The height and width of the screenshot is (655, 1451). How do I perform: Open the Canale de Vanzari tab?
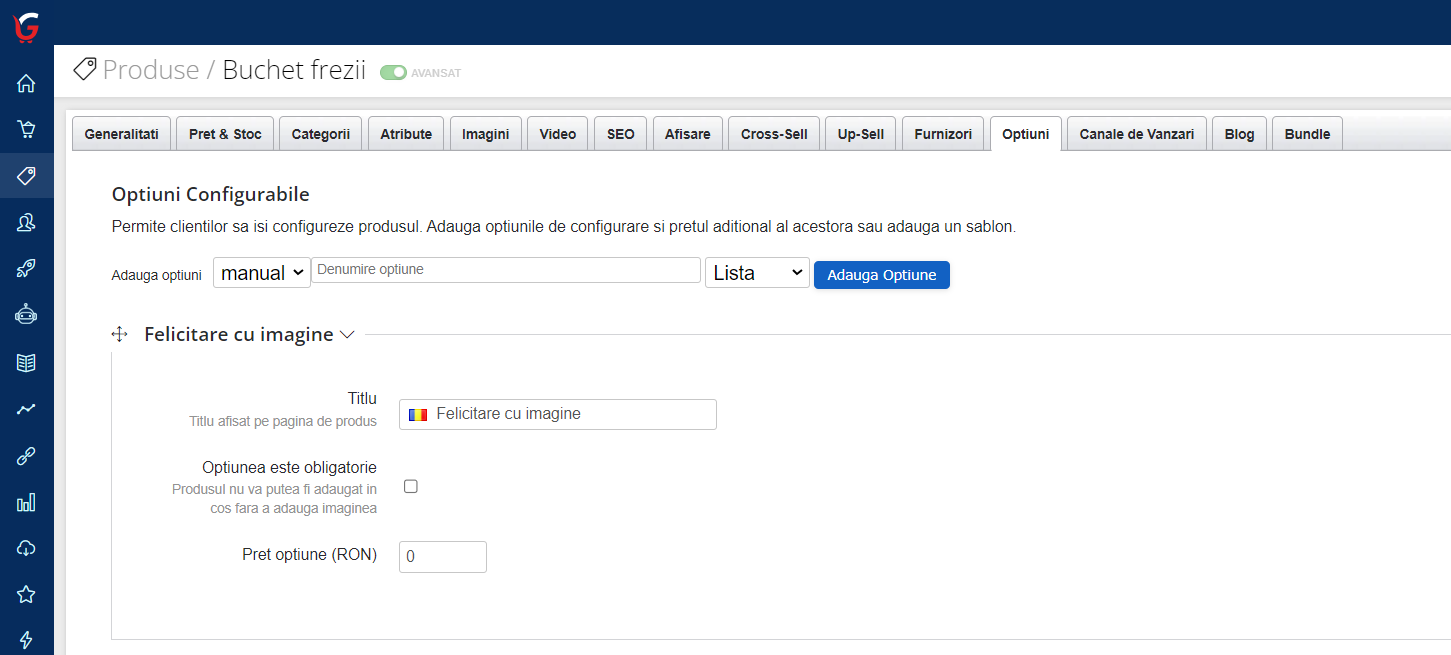[x=1136, y=132]
